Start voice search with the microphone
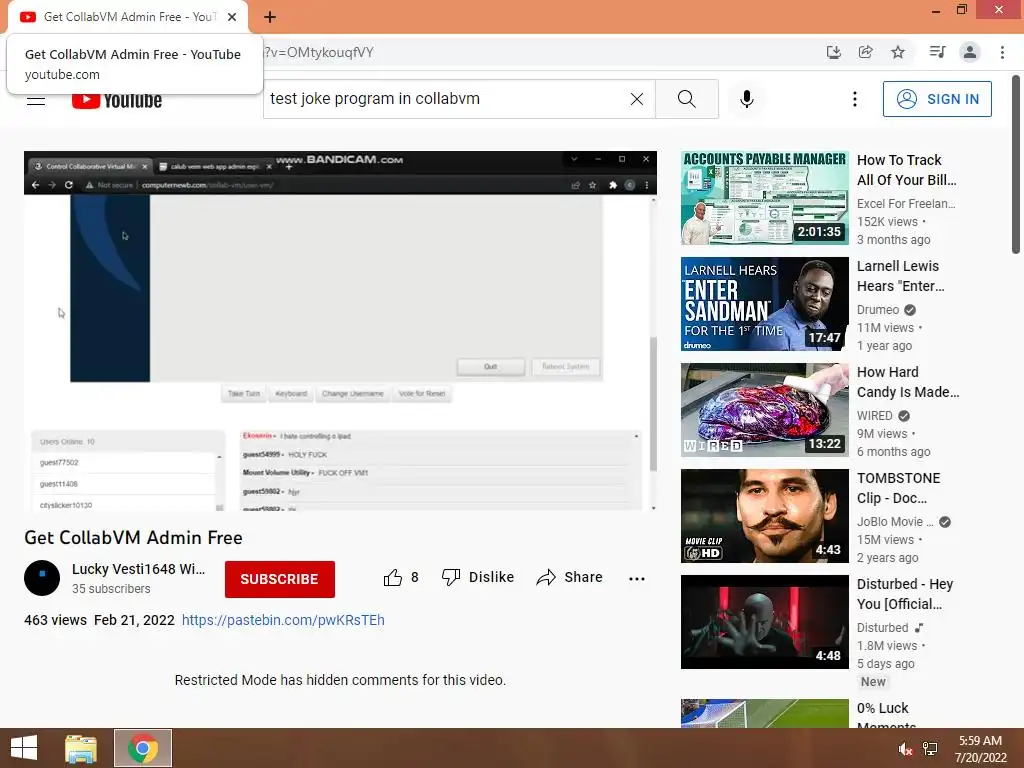The height and width of the screenshot is (768, 1024). (x=747, y=99)
